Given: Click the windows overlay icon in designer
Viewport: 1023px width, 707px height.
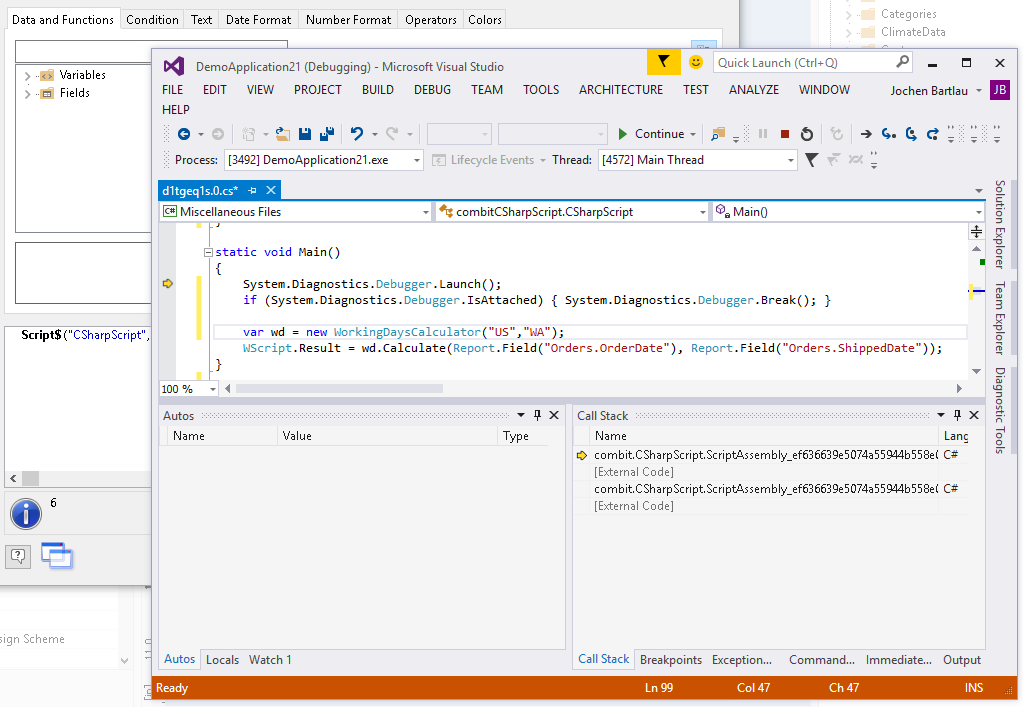Looking at the screenshot, I should [x=57, y=556].
